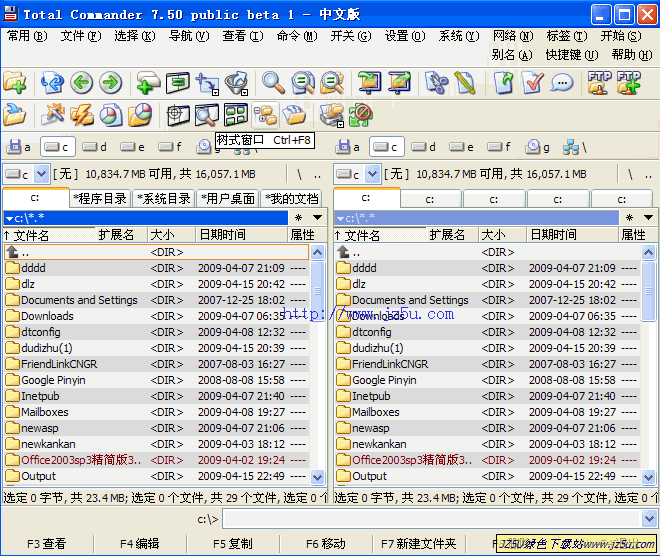Viewport: 660px width, 556px height.
Task: Click the funnel filter toolbar icon
Action: pos(236,82)
